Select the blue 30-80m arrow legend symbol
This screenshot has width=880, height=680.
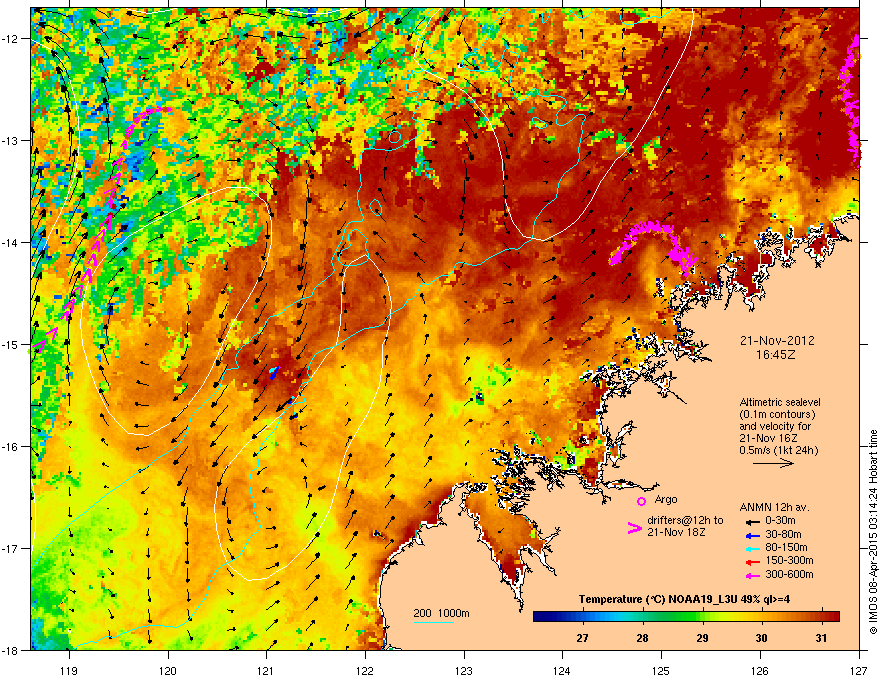tap(753, 535)
